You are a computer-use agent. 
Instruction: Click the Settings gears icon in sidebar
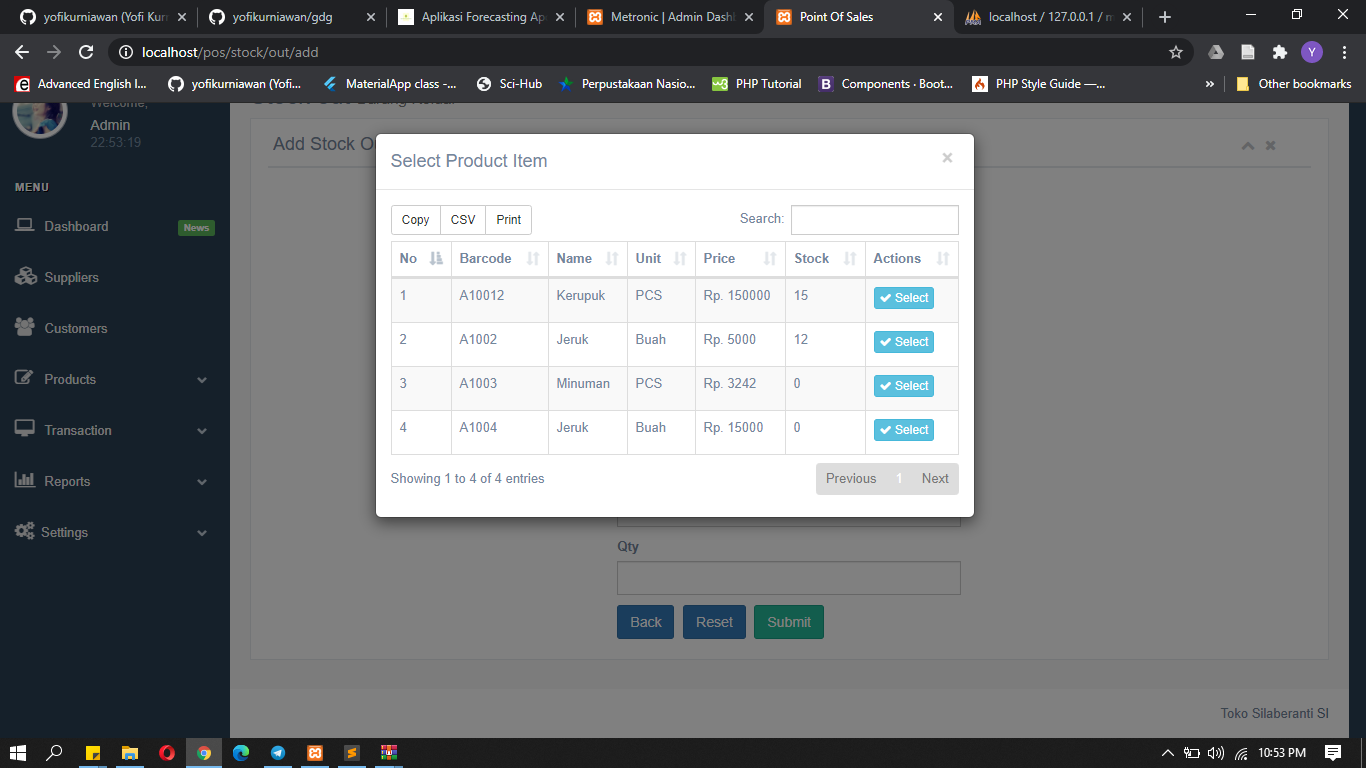(24, 532)
